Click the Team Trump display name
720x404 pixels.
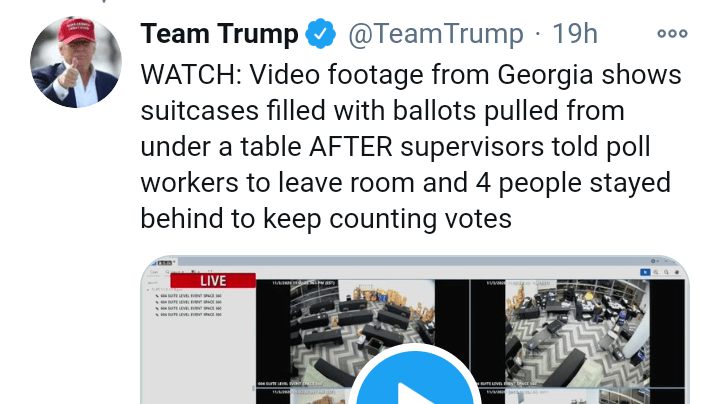click(x=219, y=34)
